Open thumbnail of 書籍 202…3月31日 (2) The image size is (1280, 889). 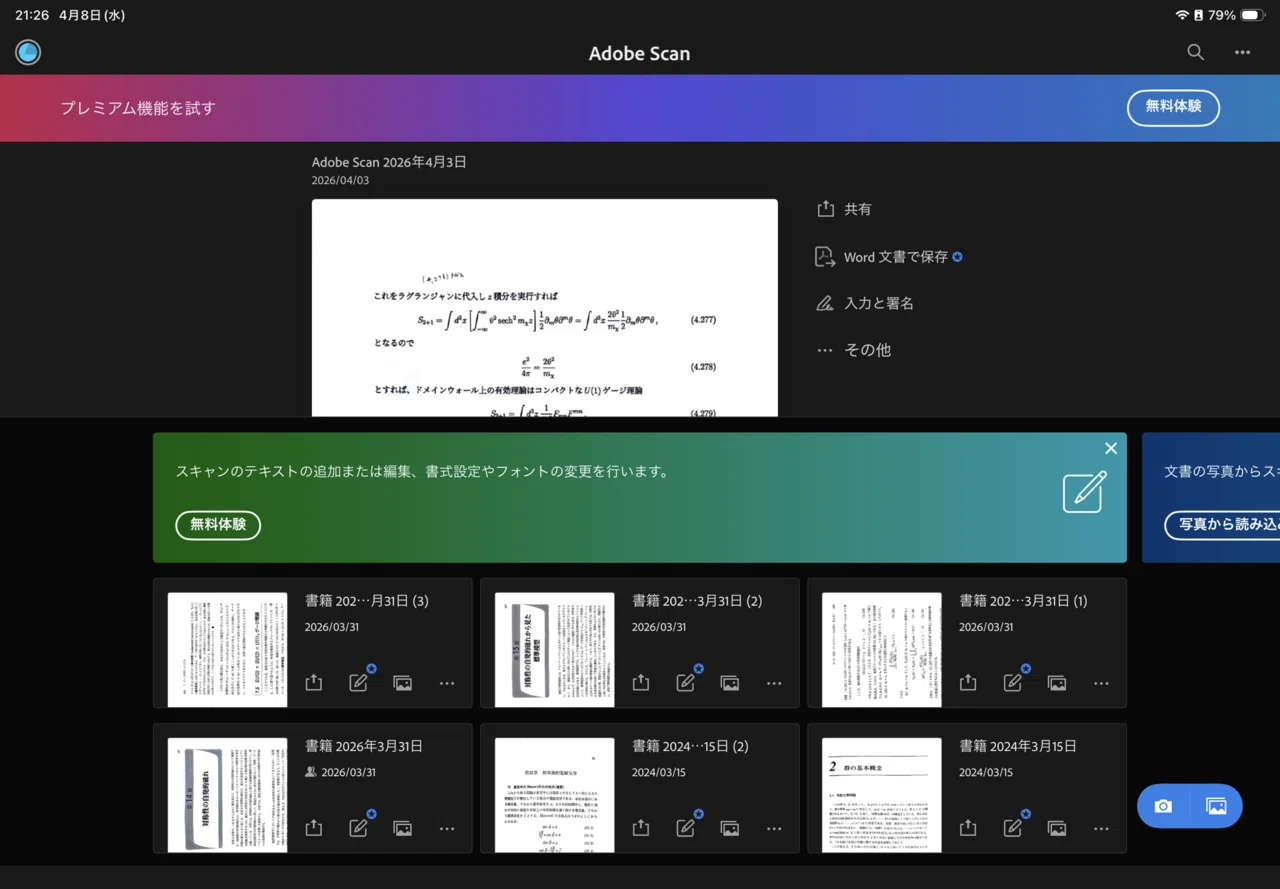pyautogui.click(x=555, y=649)
